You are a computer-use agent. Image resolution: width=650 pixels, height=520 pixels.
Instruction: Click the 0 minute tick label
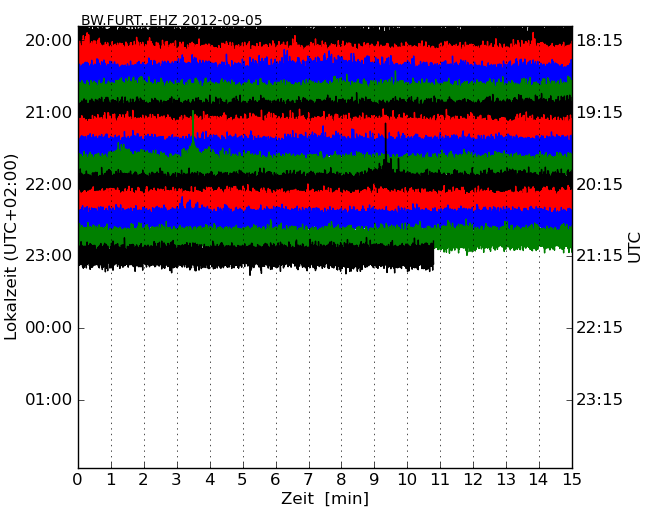click(x=78, y=479)
